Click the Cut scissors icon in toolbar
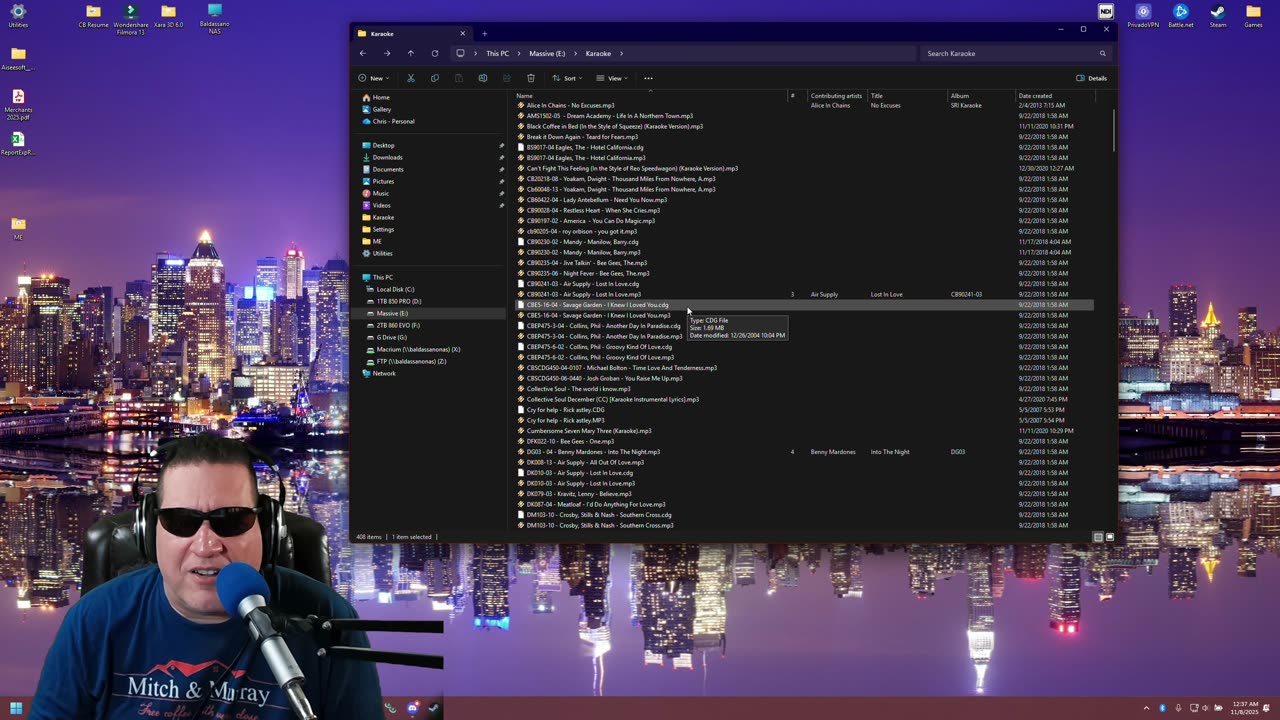The height and width of the screenshot is (720, 1280). pos(410,78)
